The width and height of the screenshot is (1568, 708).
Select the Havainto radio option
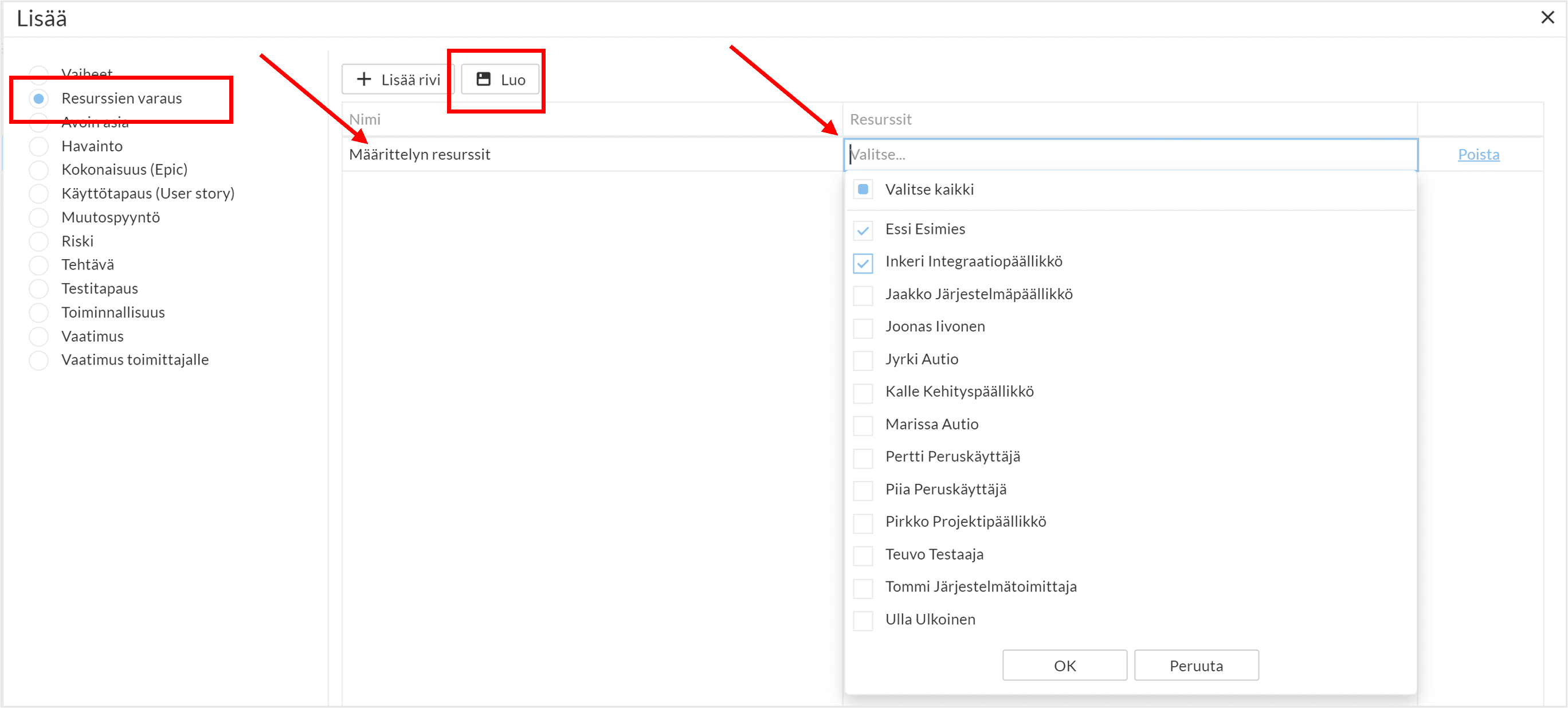(39, 146)
